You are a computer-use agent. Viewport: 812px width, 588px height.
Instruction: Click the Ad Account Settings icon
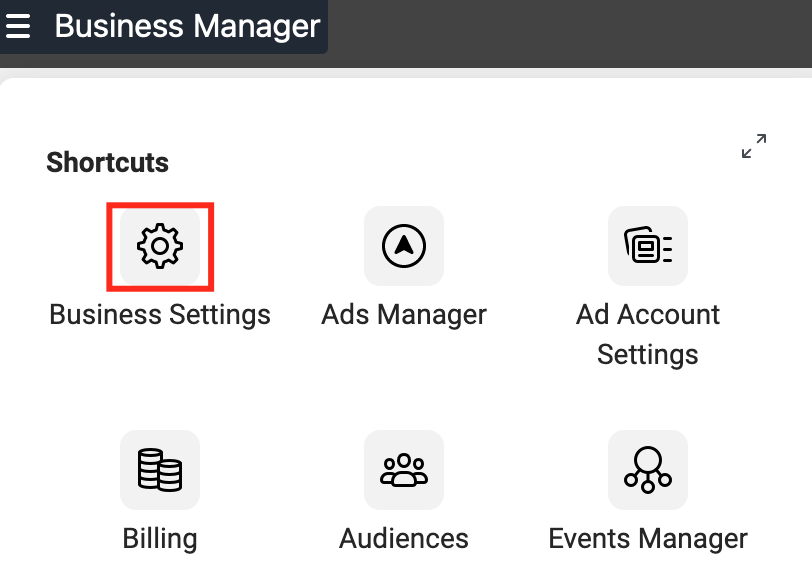point(648,246)
